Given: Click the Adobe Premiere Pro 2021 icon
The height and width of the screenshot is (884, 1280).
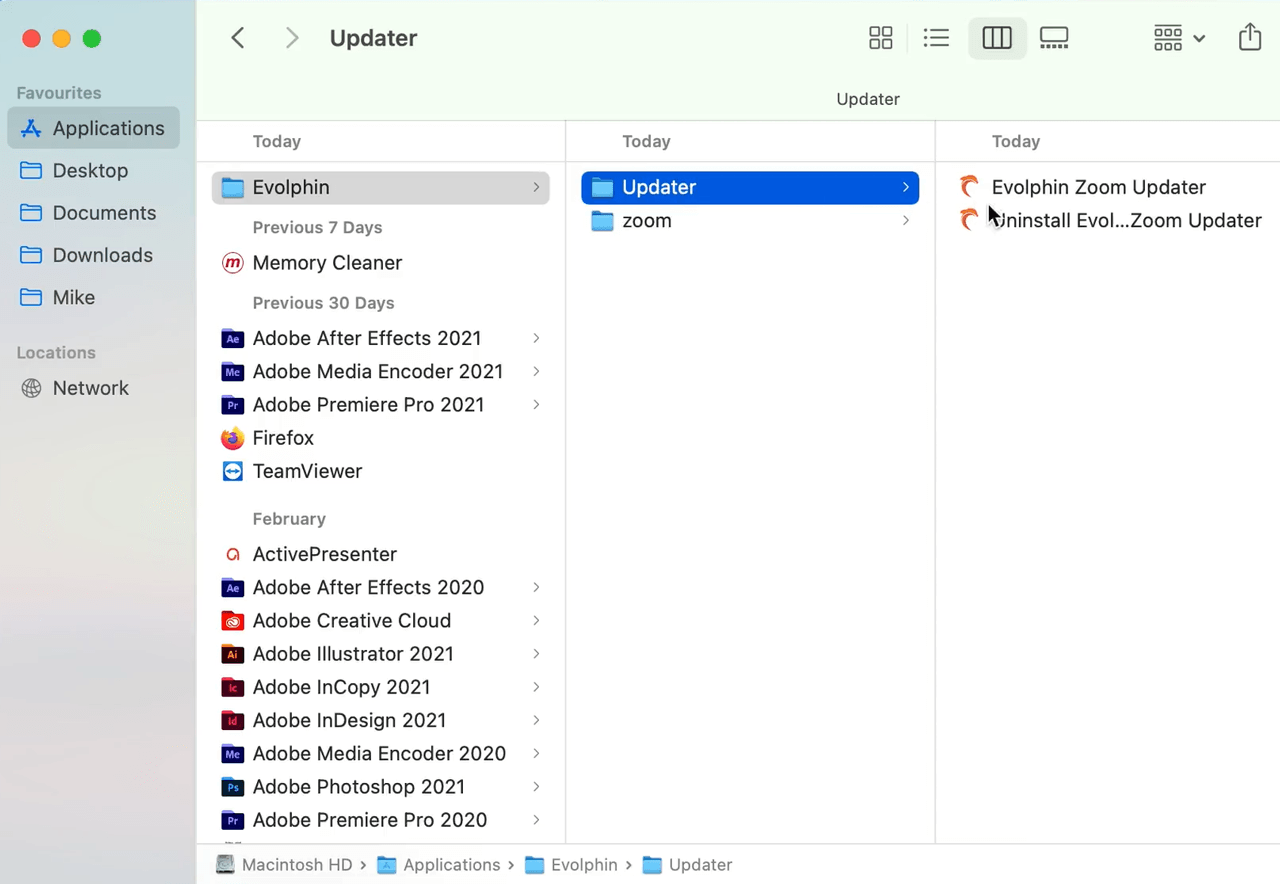Looking at the screenshot, I should point(232,404).
